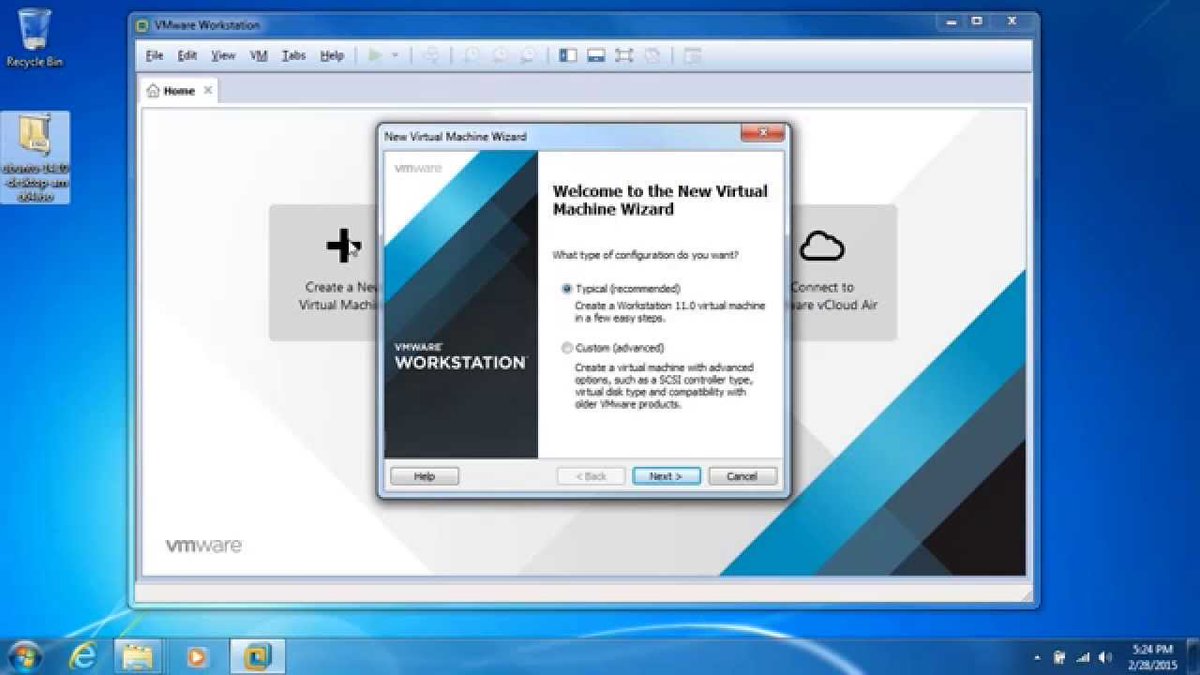This screenshot has width=1200, height=675.
Task: Open the File menu in VMware Workstation
Action: click(x=154, y=56)
